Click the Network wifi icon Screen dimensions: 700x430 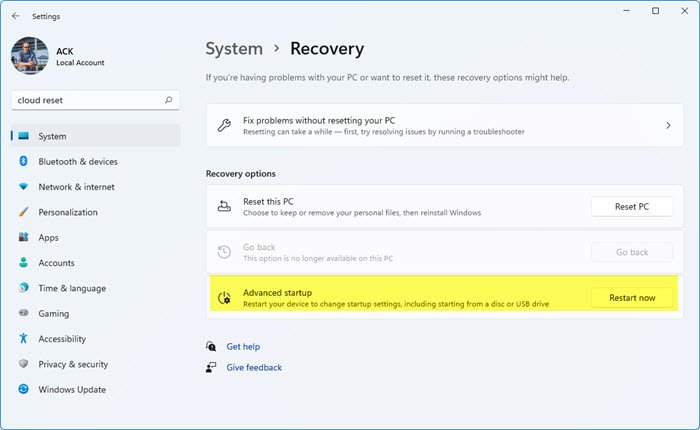[x=24, y=187]
